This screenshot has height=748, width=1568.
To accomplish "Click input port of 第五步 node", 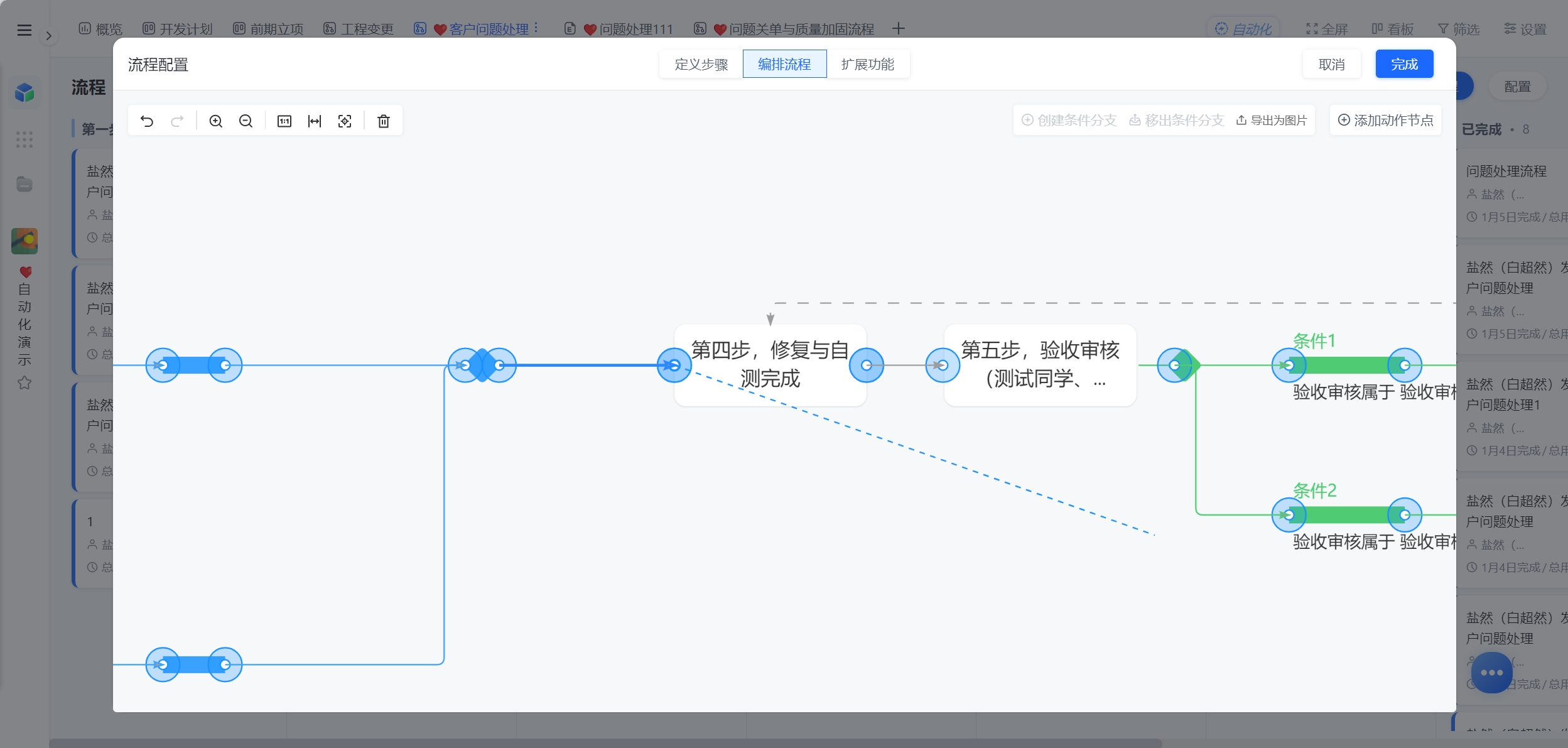I will click(943, 365).
